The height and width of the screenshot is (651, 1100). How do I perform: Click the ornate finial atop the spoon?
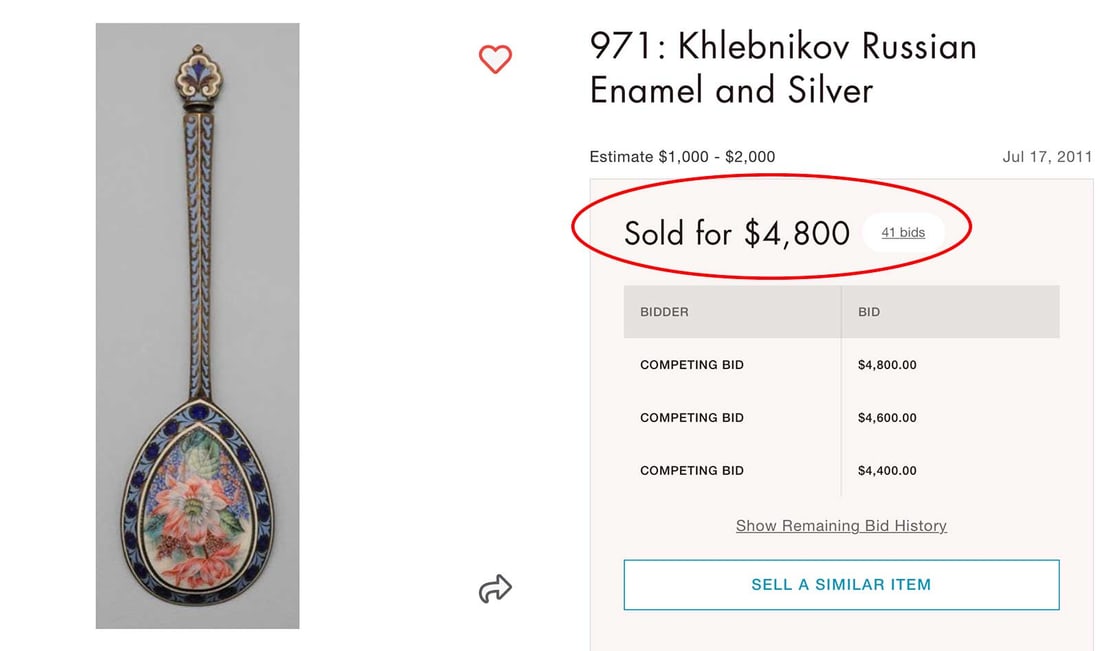pyautogui.click(x=199, y=74)
